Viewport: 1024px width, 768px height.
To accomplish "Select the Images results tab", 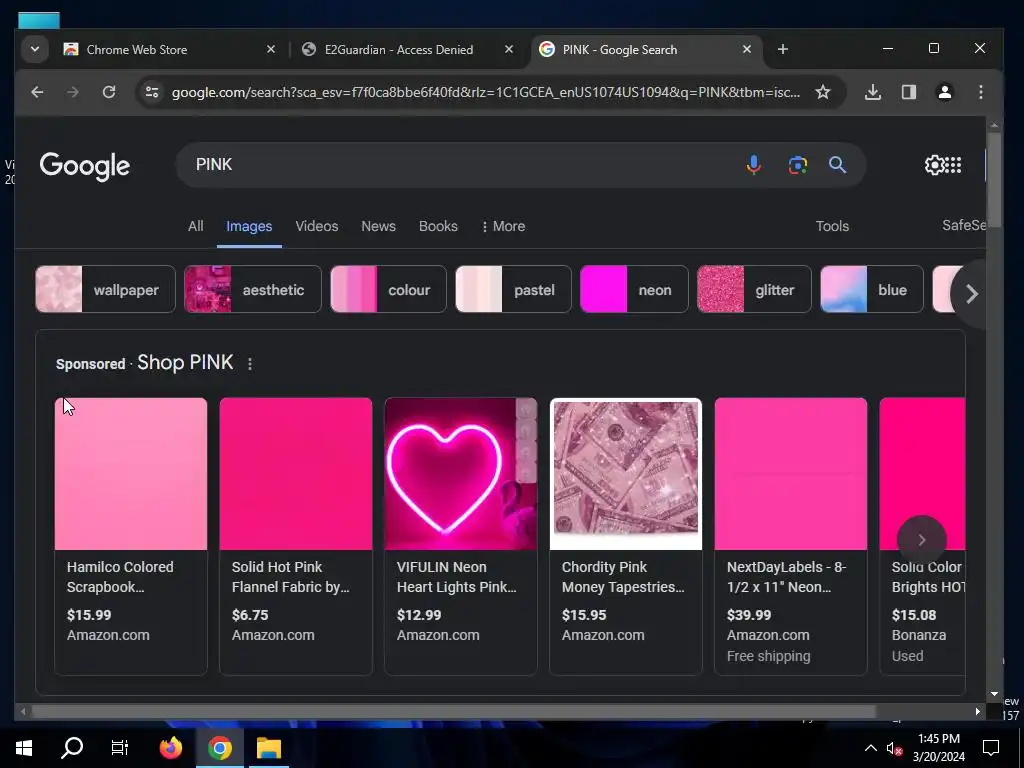I will (x=249, y=226).
